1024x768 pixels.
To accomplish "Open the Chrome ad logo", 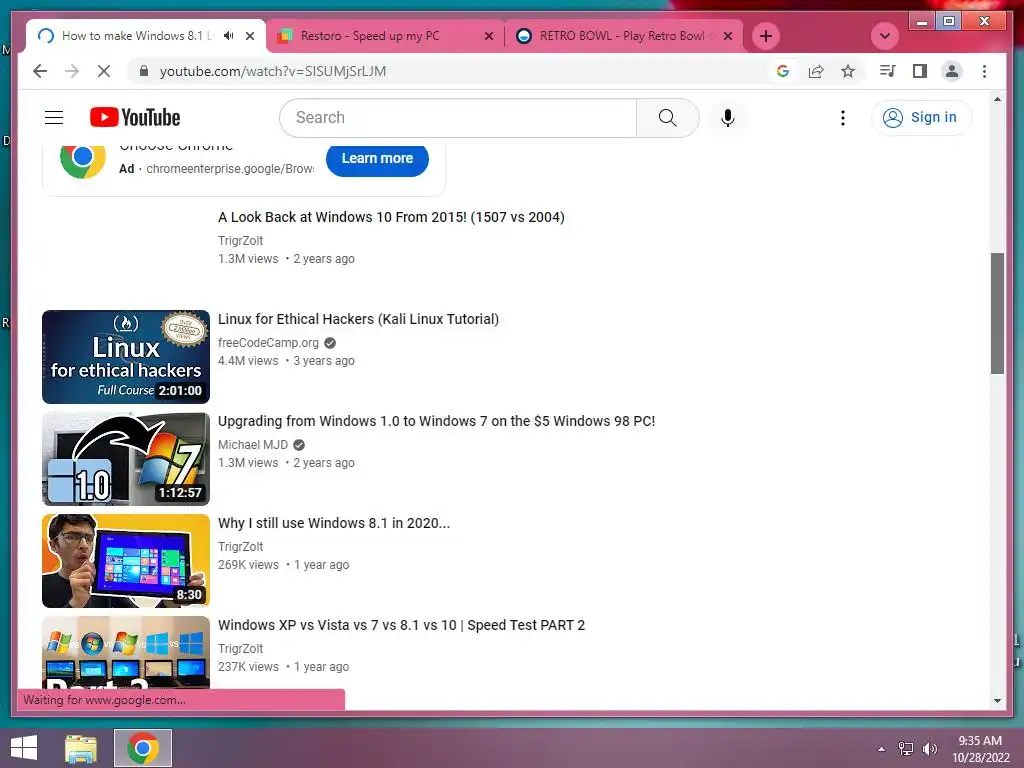I will (82, 159).
